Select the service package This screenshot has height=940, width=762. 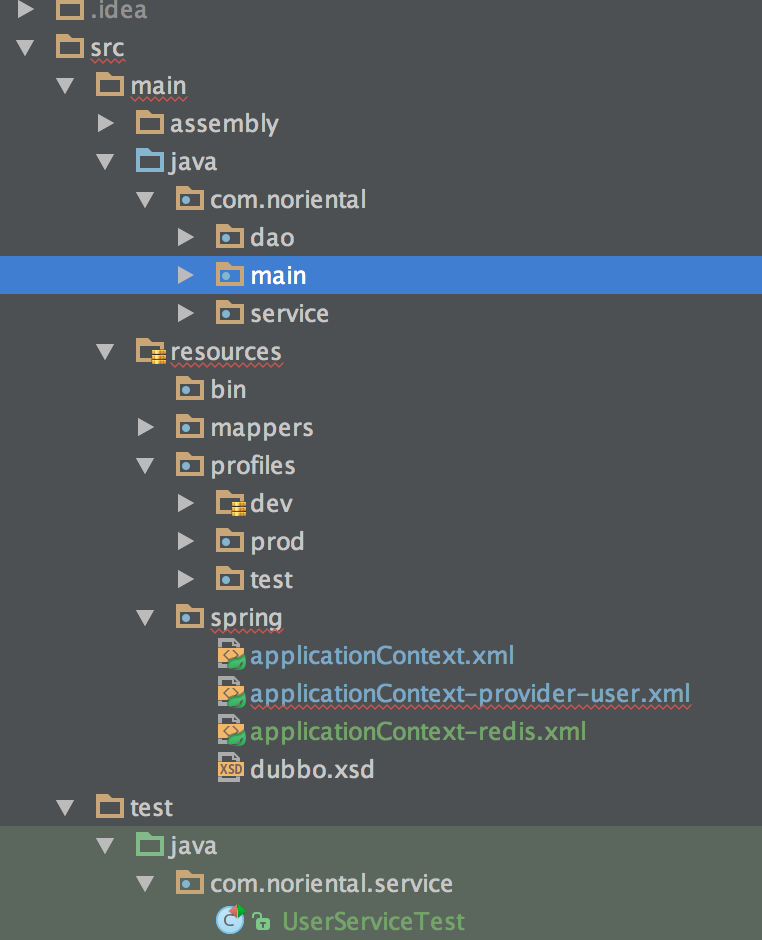tap(289, 314)
